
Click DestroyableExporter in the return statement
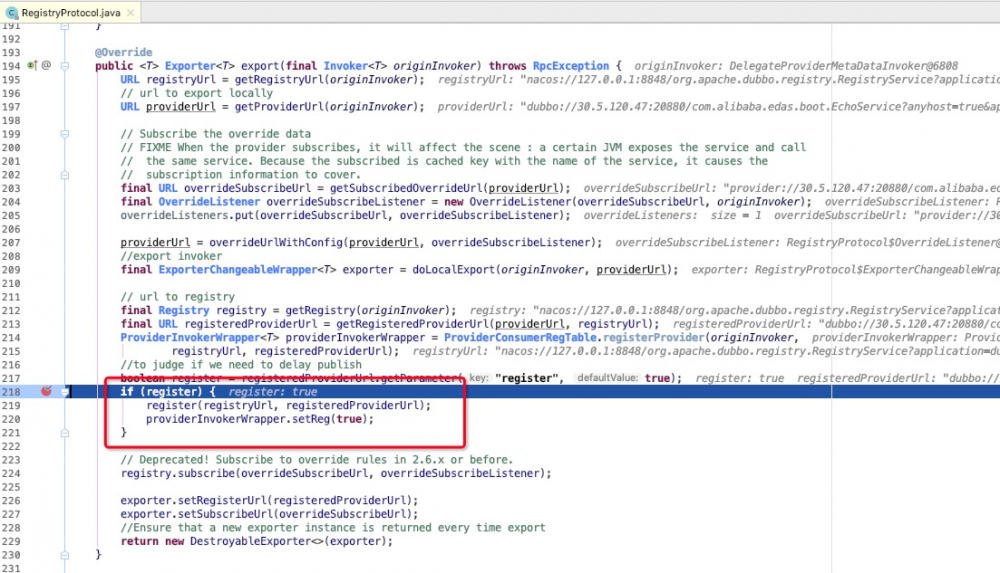coord(250,541)
